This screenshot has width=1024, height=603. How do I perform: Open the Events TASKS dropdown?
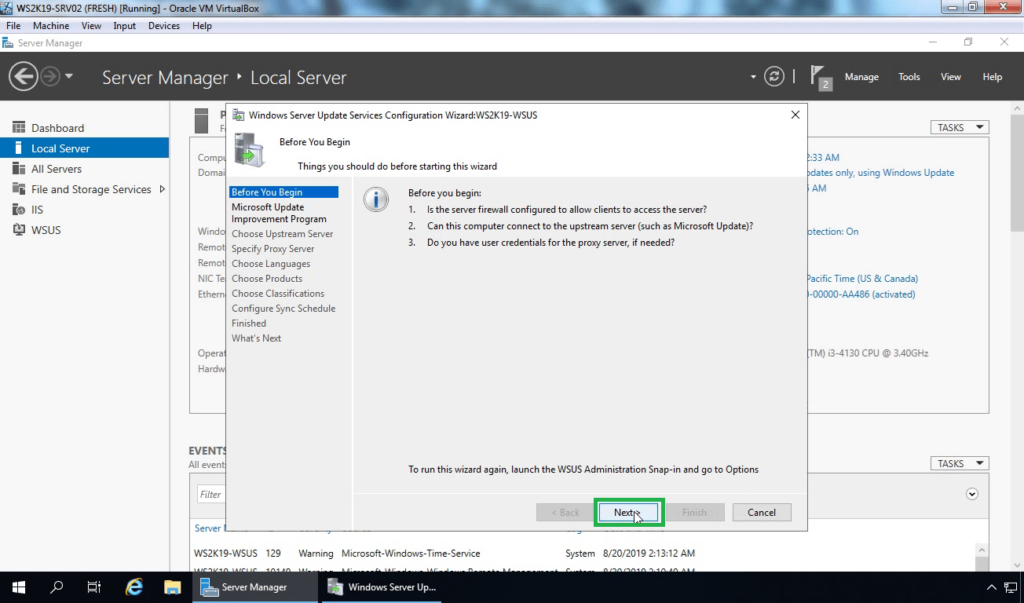coord(959,463)
